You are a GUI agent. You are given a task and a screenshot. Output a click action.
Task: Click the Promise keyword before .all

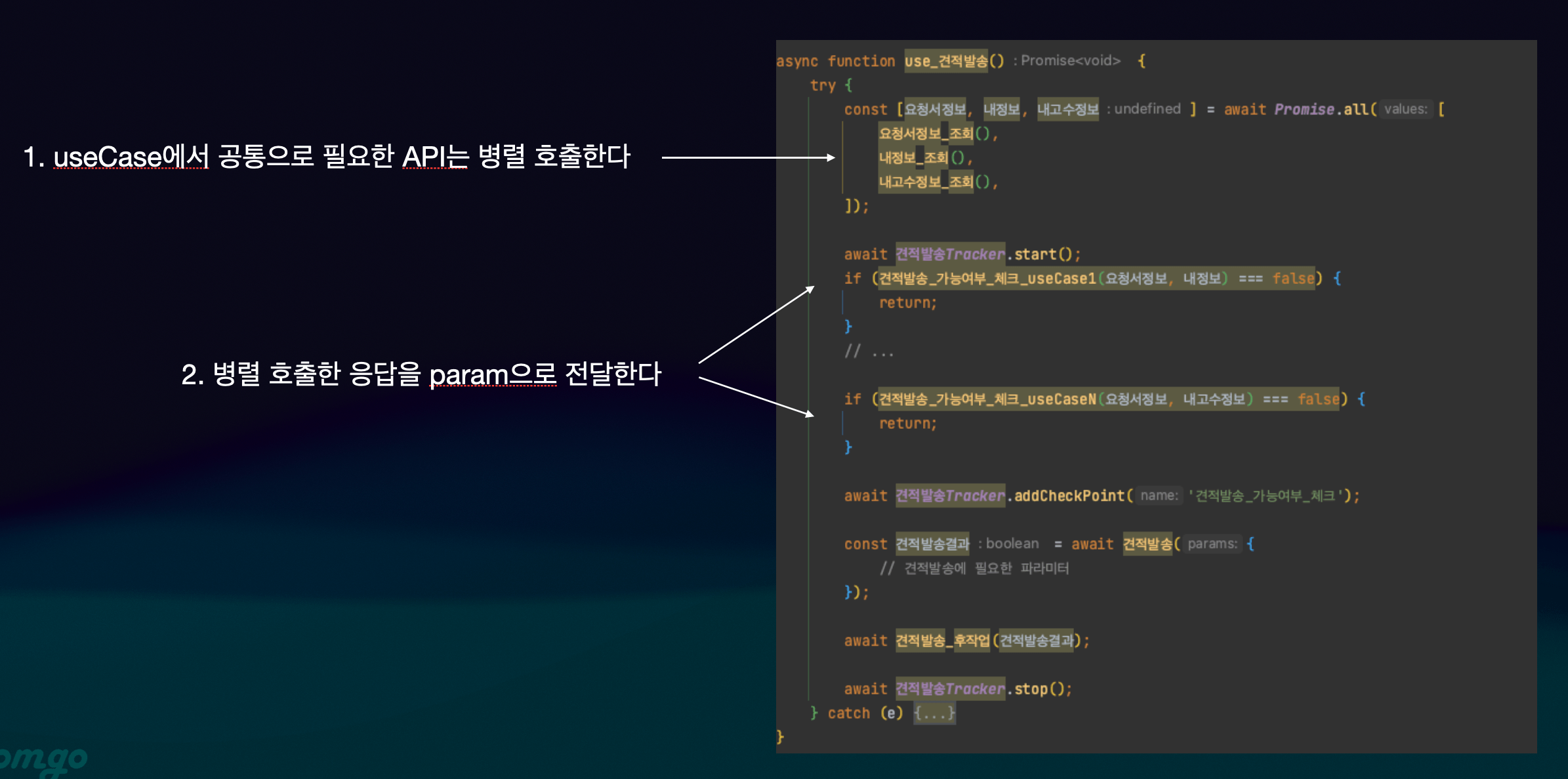1304,110
